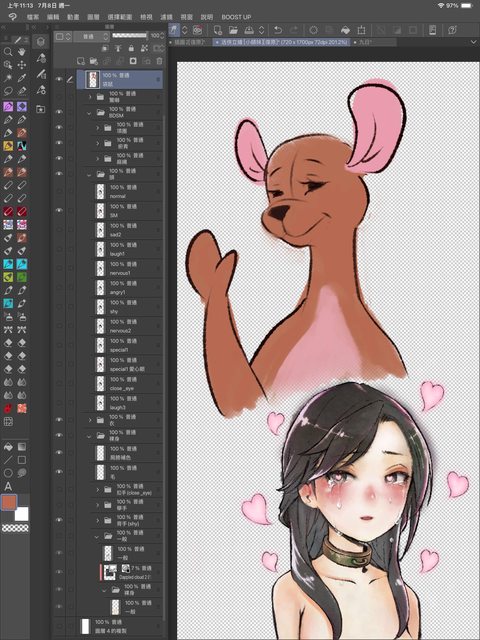Select the Eyedropper tool
The width and height of the screenshot is (480, 640).
22,78
